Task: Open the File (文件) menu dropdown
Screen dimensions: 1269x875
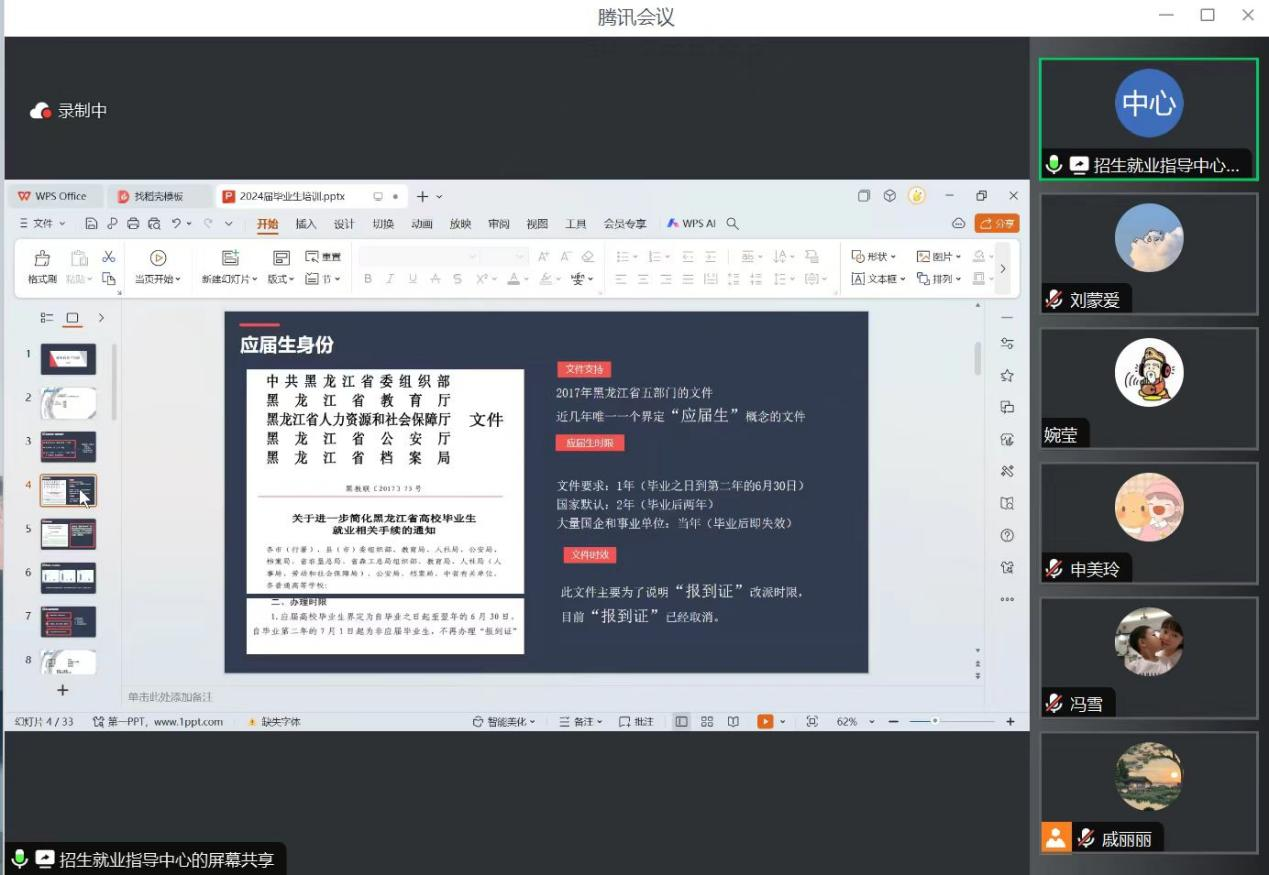Action: [x=43, y=224]
